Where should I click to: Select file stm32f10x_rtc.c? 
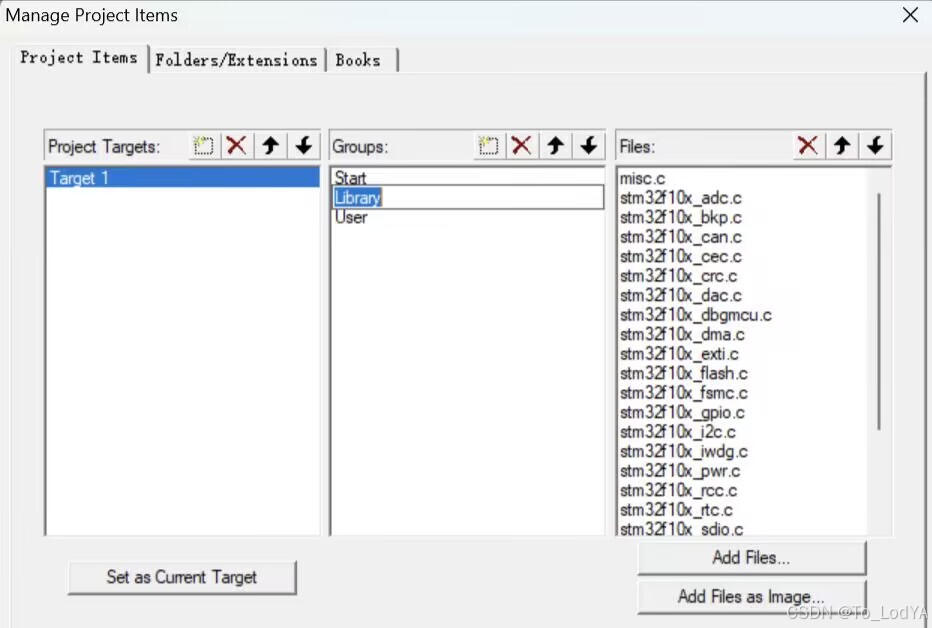click(676, 510)
